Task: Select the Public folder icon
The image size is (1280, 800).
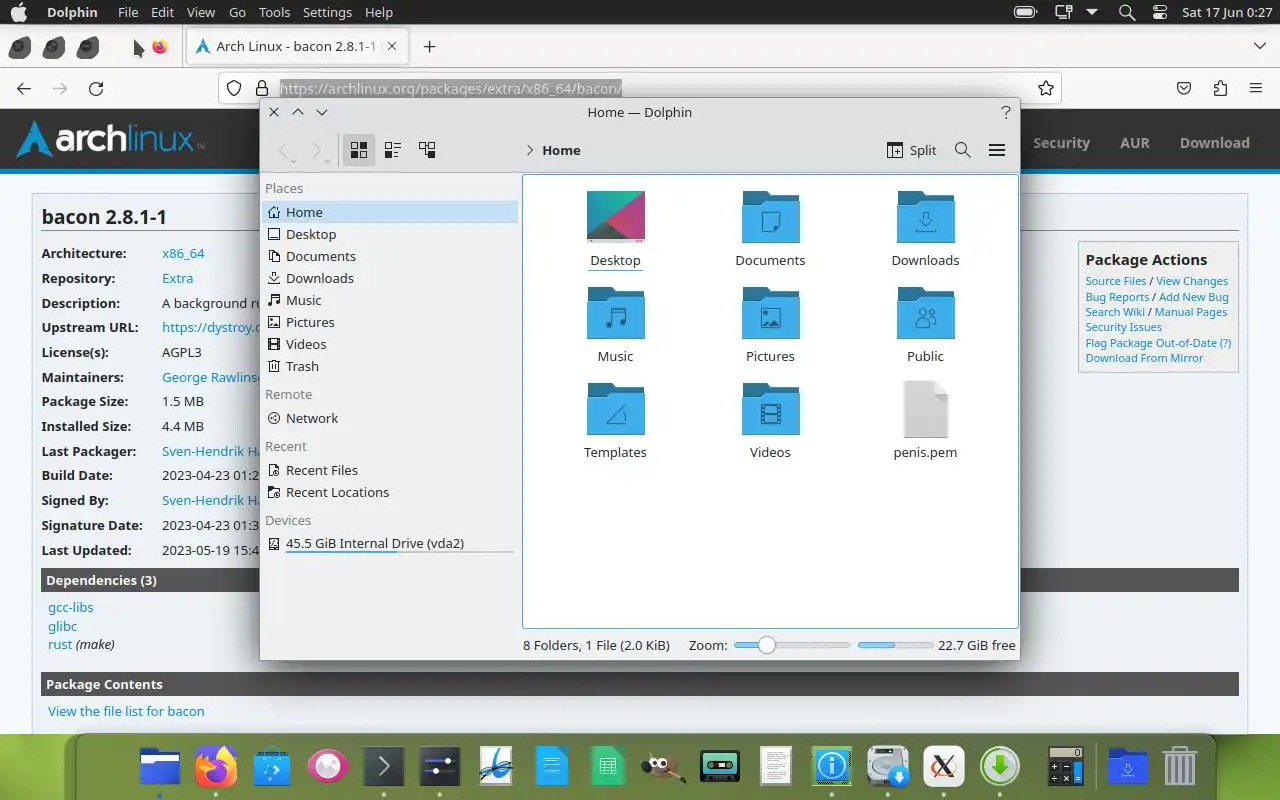Action: [x=925, y=312]
